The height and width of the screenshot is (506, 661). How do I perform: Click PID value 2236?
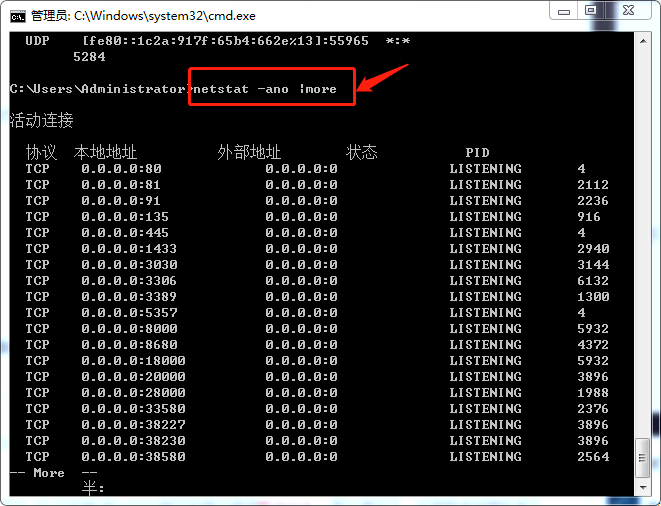[593, 201]
